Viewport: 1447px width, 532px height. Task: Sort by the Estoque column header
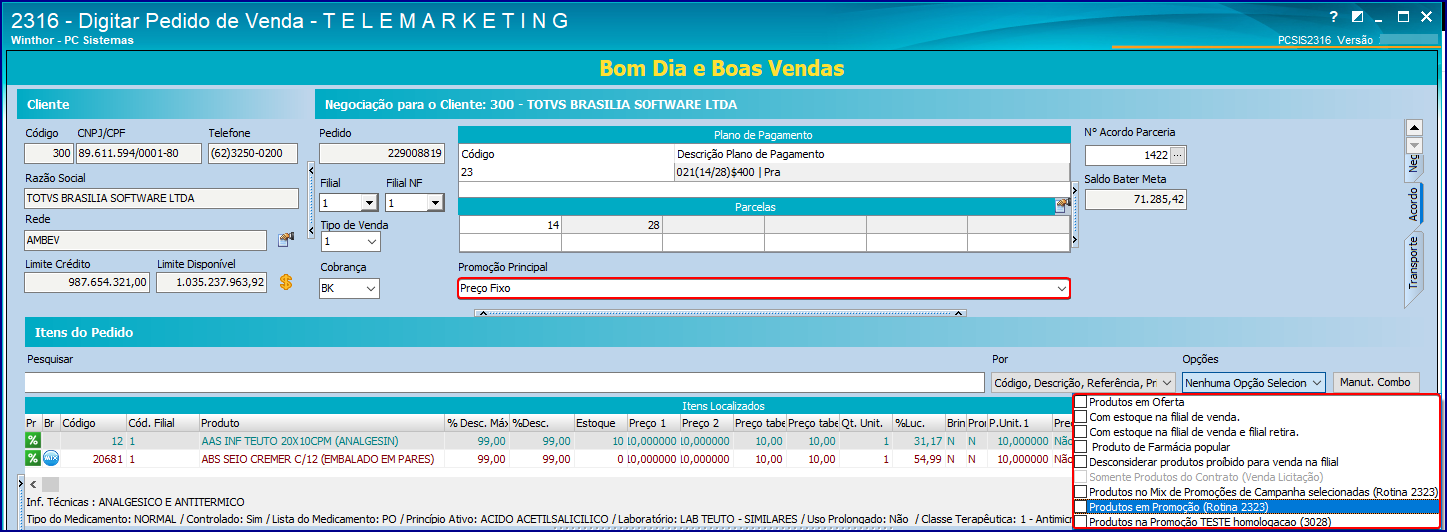tap(599, 423)
